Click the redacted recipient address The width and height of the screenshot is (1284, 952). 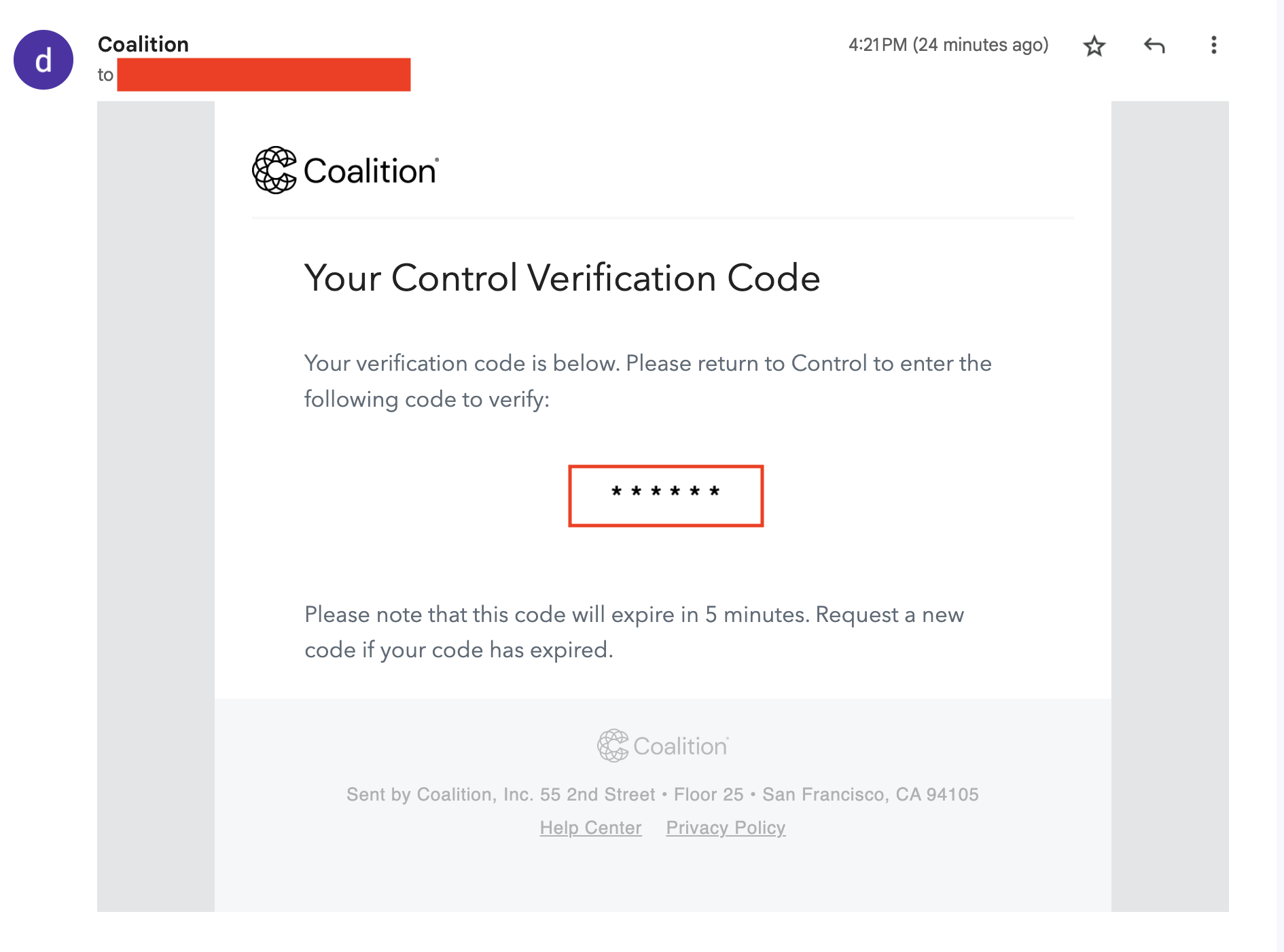[264, 75]
